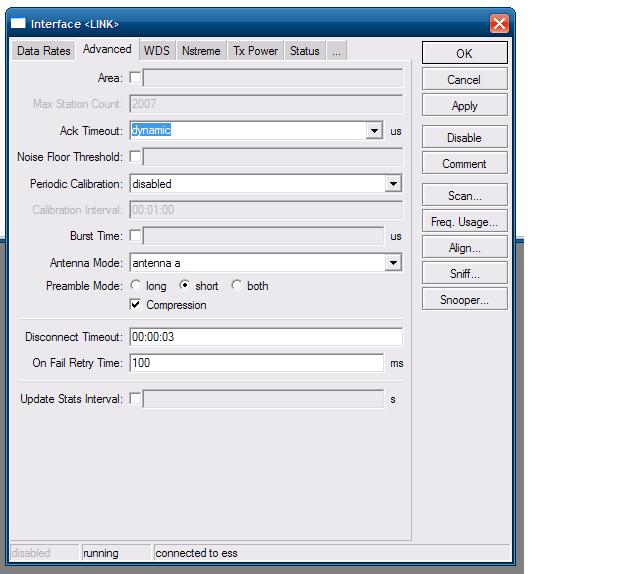Open the Ack Timeout dropdown arrow
The height and width of the screenshot is (574, 640).
click(x=374, y=131)
